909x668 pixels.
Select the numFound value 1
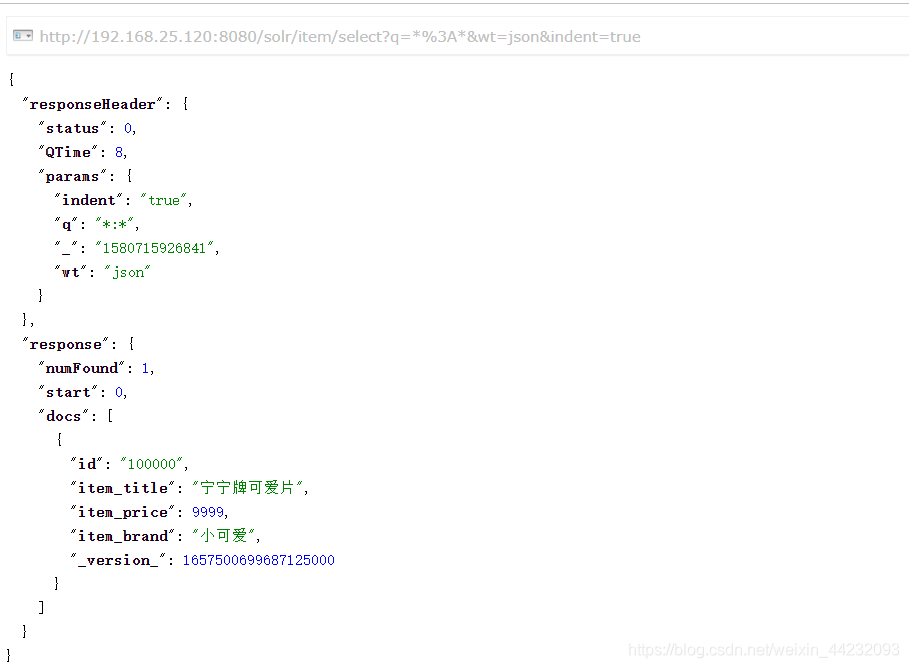[x=145, y=368]
